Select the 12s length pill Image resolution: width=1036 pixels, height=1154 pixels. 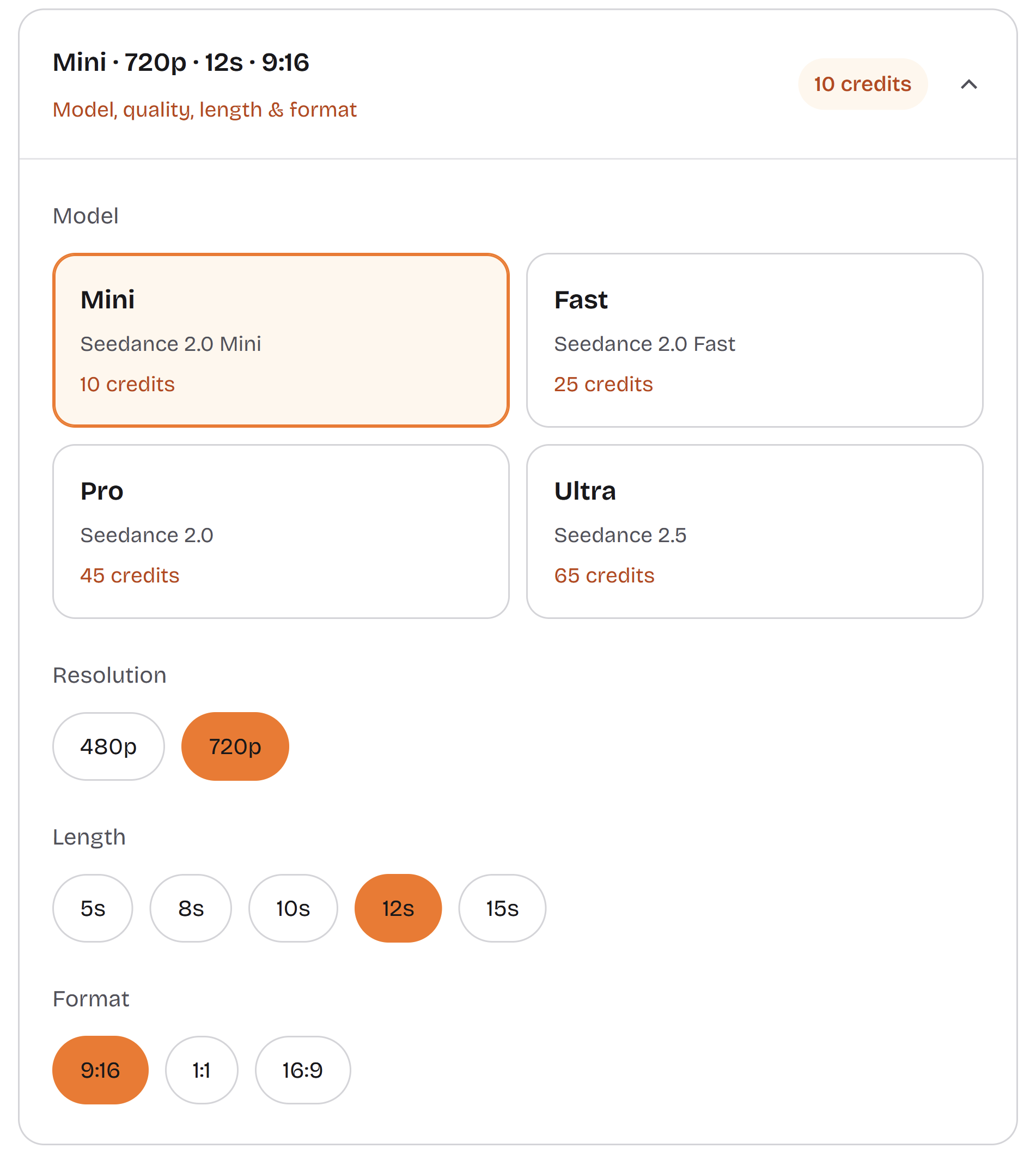(398, 908)
